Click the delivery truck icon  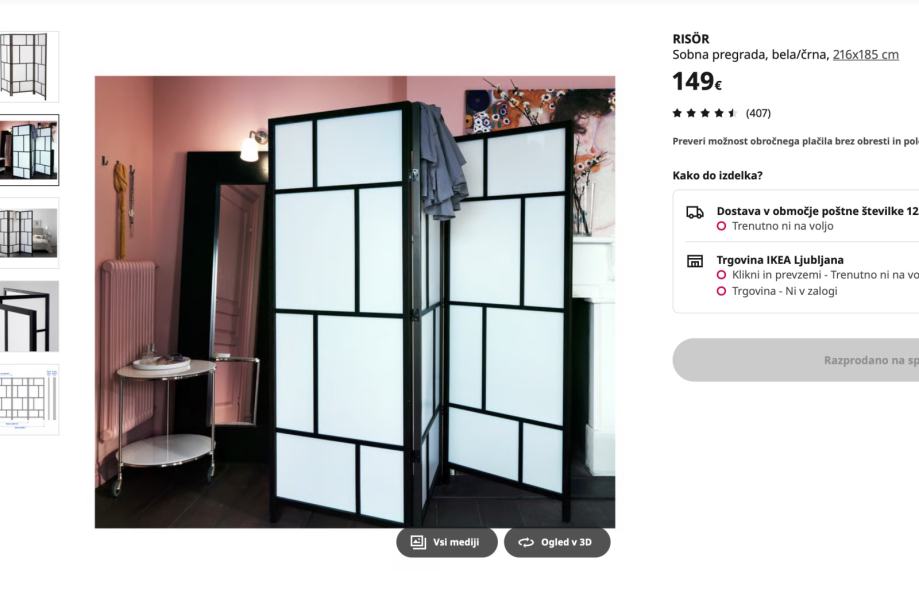tap(695, 212)
